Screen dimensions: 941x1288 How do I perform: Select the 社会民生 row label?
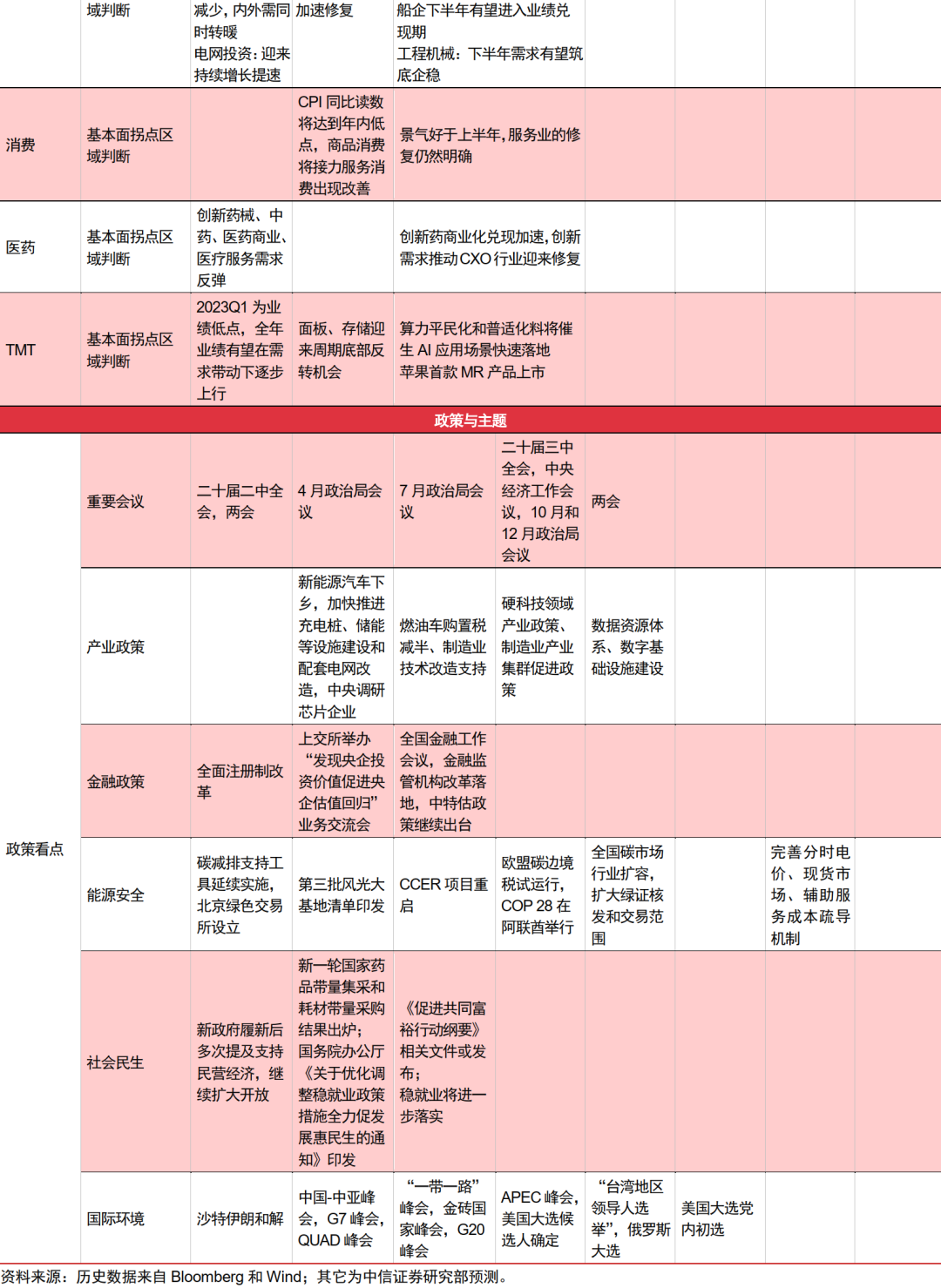pos(116,1062)
